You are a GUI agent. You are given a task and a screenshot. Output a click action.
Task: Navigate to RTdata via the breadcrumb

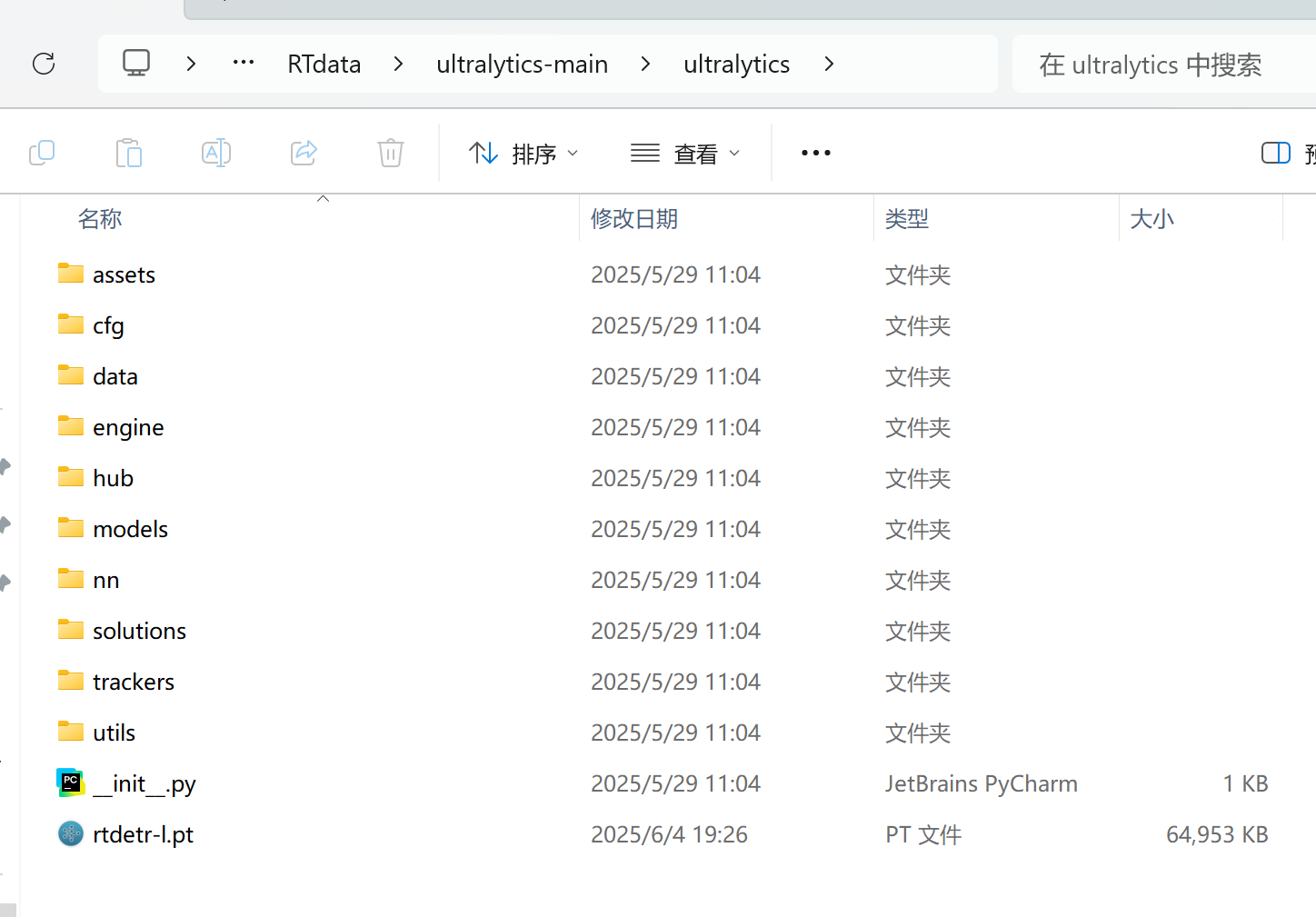324,64
